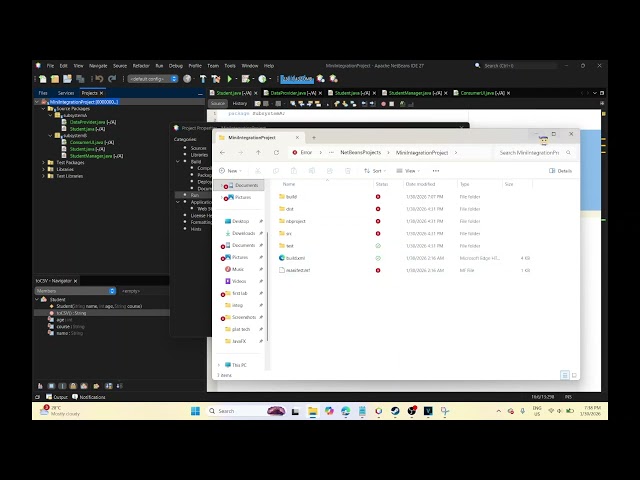640x480 pixels.
Task: Collapse the MiniIntegrationProject tree node
Action: coord(37,102)
